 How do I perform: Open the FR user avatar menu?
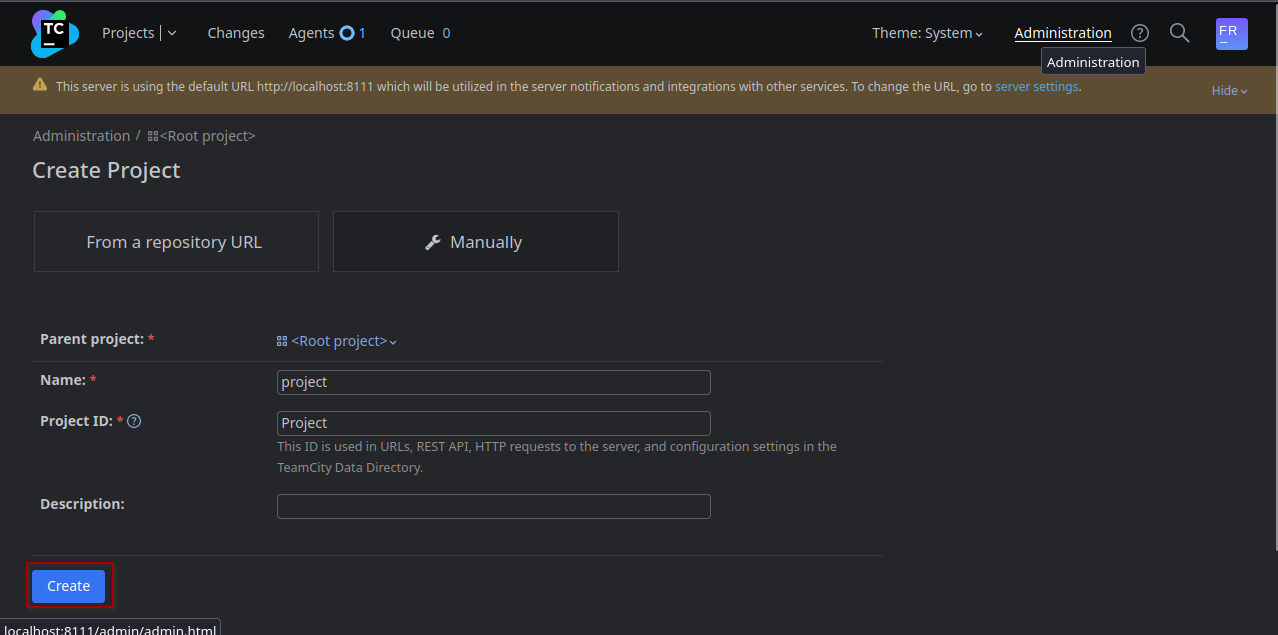point(1231,33)
